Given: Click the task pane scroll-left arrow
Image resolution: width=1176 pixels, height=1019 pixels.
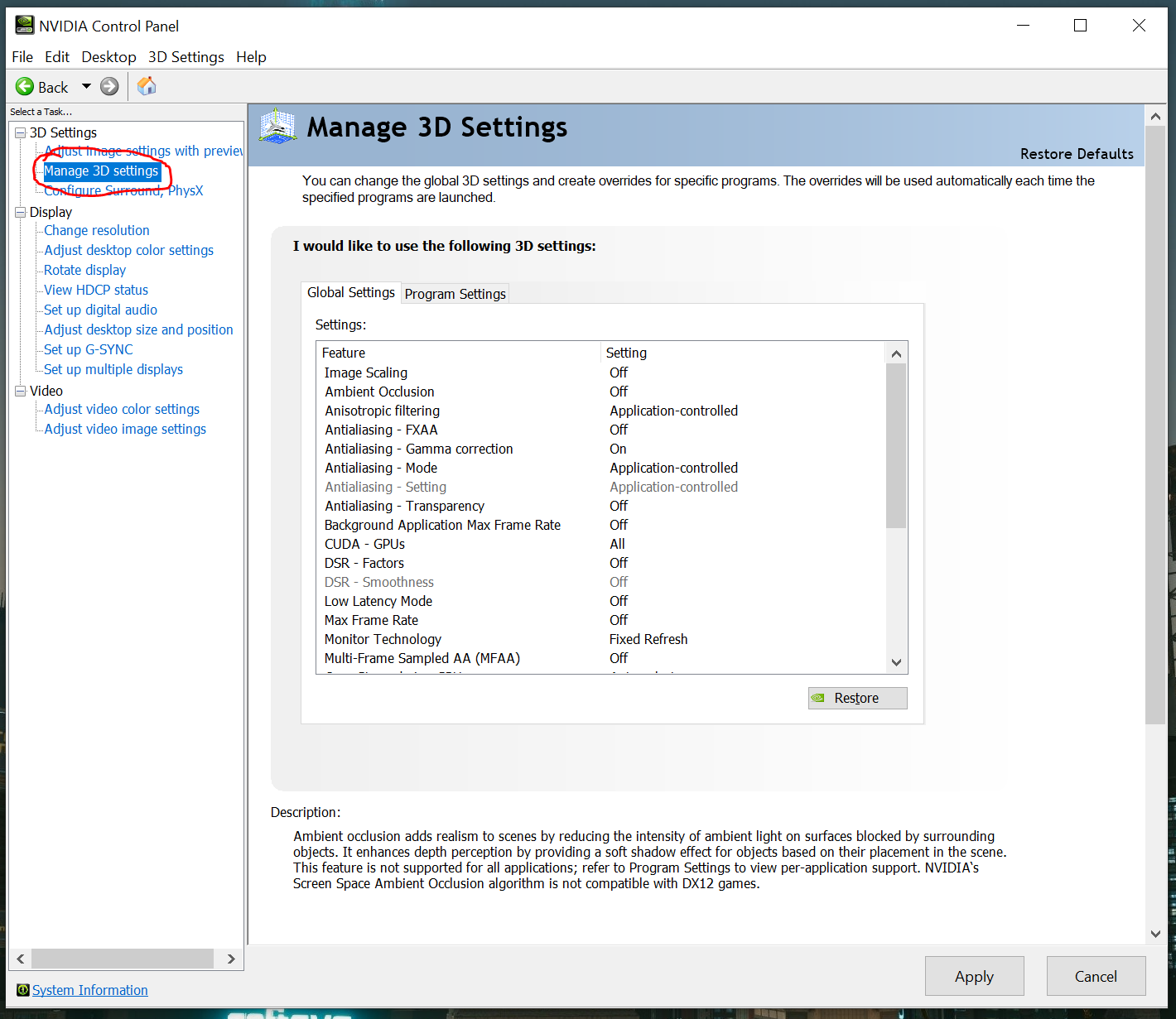Looking at the screenshot, I should (21, 959).
